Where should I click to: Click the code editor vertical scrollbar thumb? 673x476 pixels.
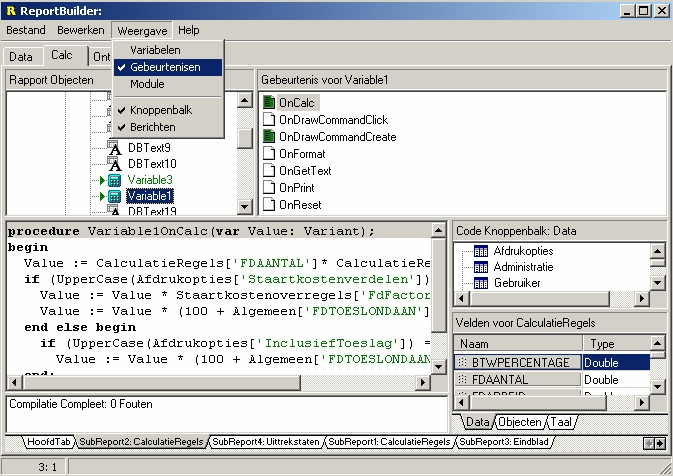(439, 285)
